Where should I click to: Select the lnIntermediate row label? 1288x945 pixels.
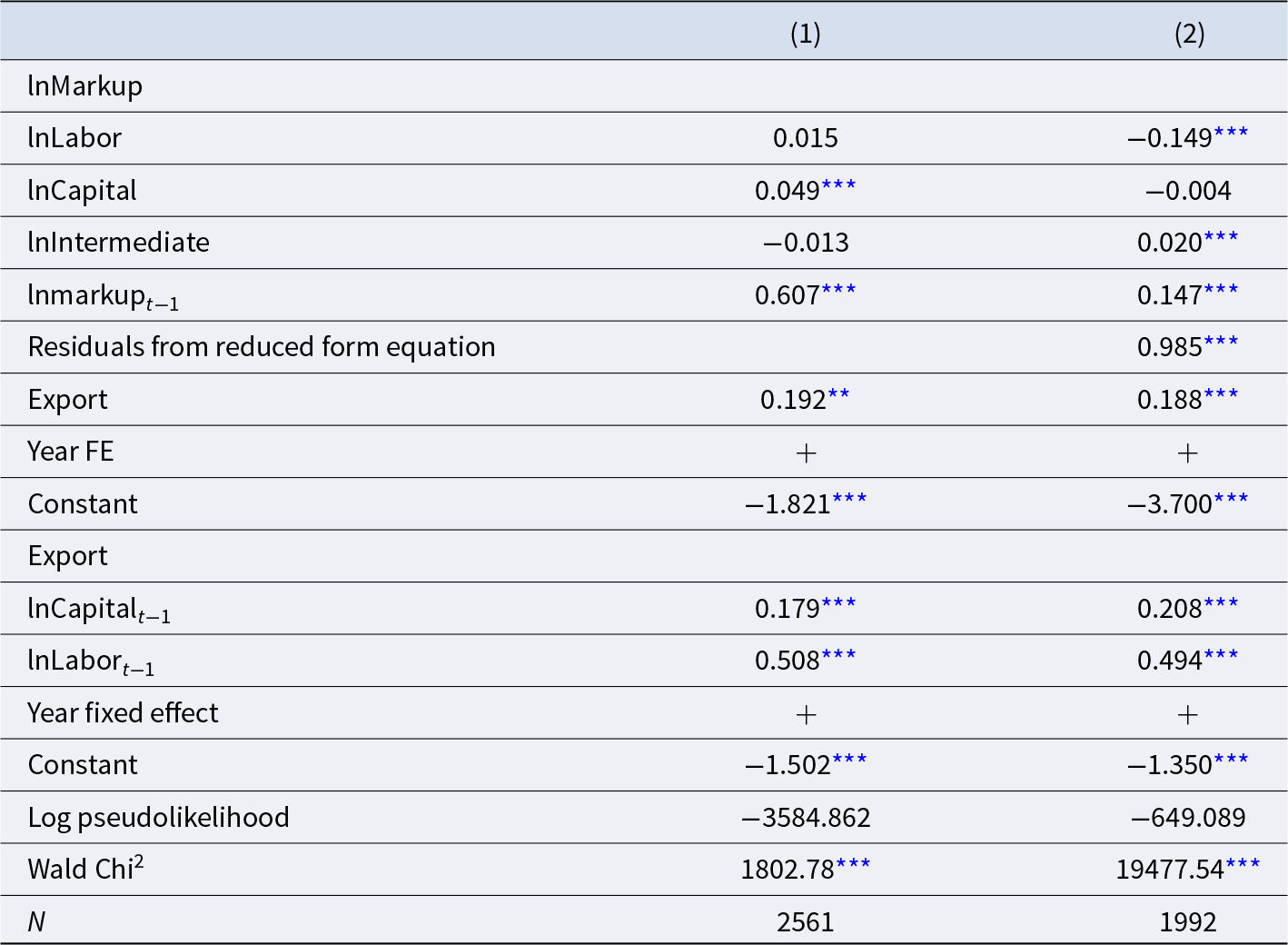[x=118, y=243]
